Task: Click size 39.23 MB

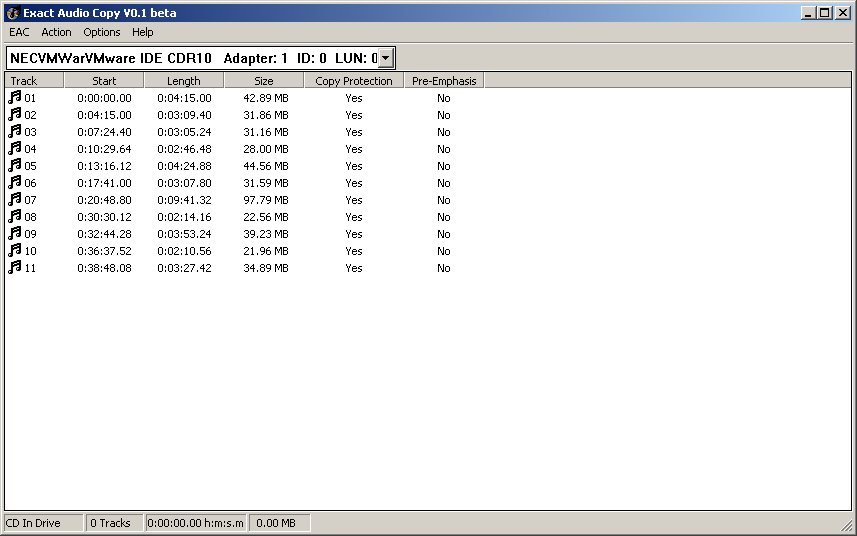Action: click(x=266, y=234)
